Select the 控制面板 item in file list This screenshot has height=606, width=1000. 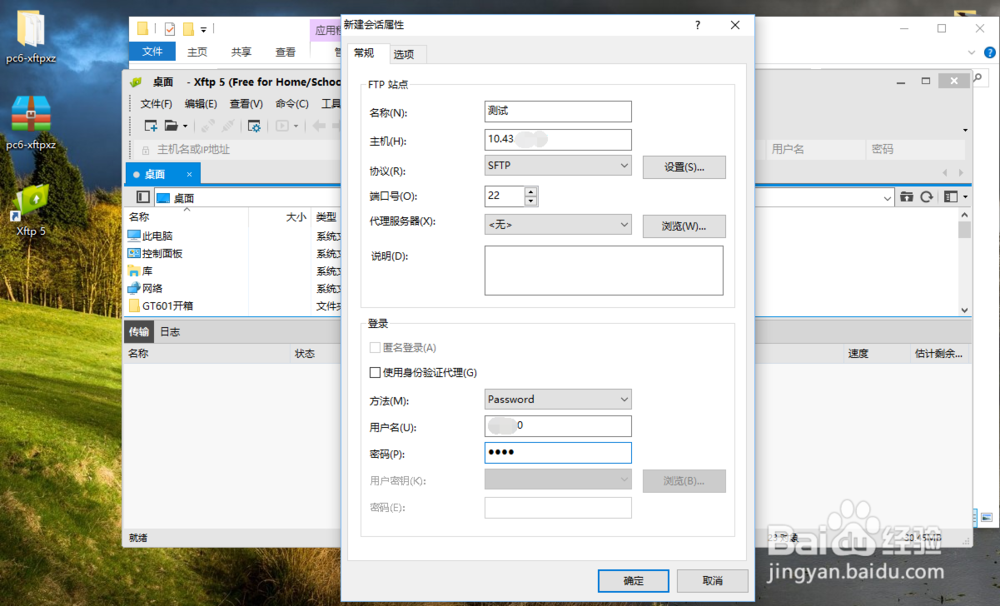[x=156, y=253]
